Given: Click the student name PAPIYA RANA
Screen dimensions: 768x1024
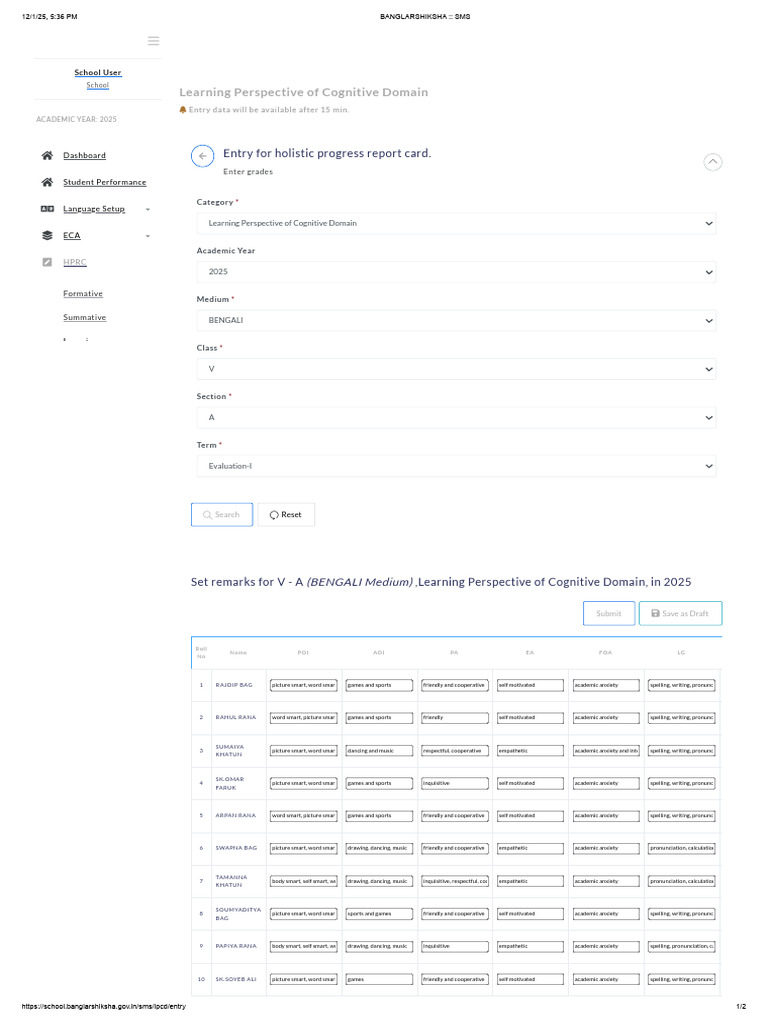Looking at the screenshot, I should coord(236,946).
